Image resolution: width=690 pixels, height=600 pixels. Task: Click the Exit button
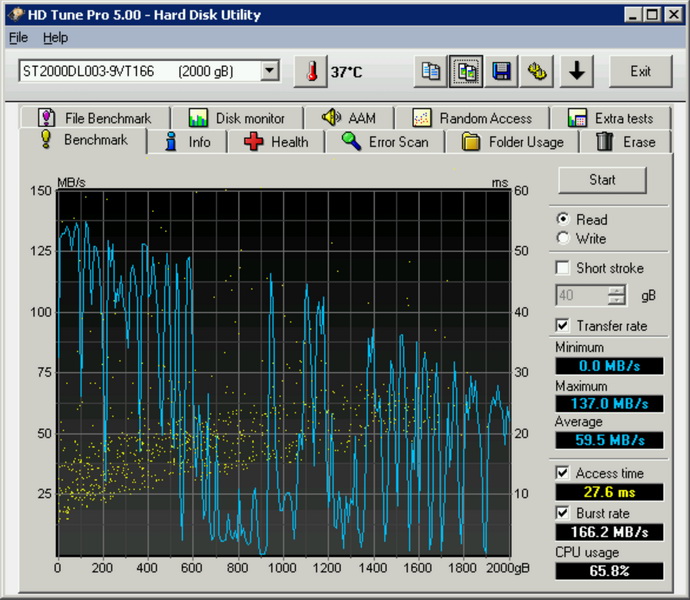pyautogui.click(x=641, y=71)
